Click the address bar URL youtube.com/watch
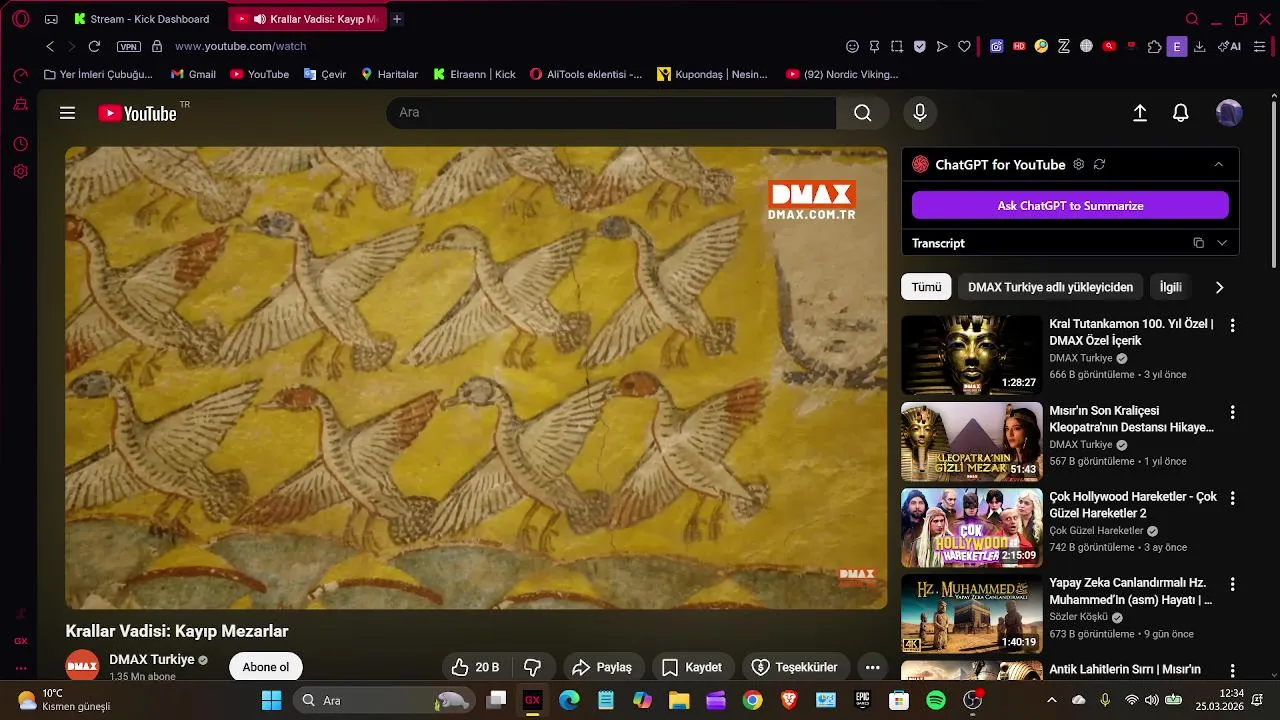Viewport: 1280px width, 720px height. click(241, 46)
